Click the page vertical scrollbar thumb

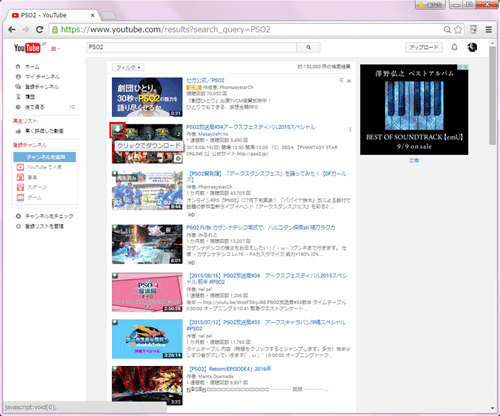pos(492,95)
